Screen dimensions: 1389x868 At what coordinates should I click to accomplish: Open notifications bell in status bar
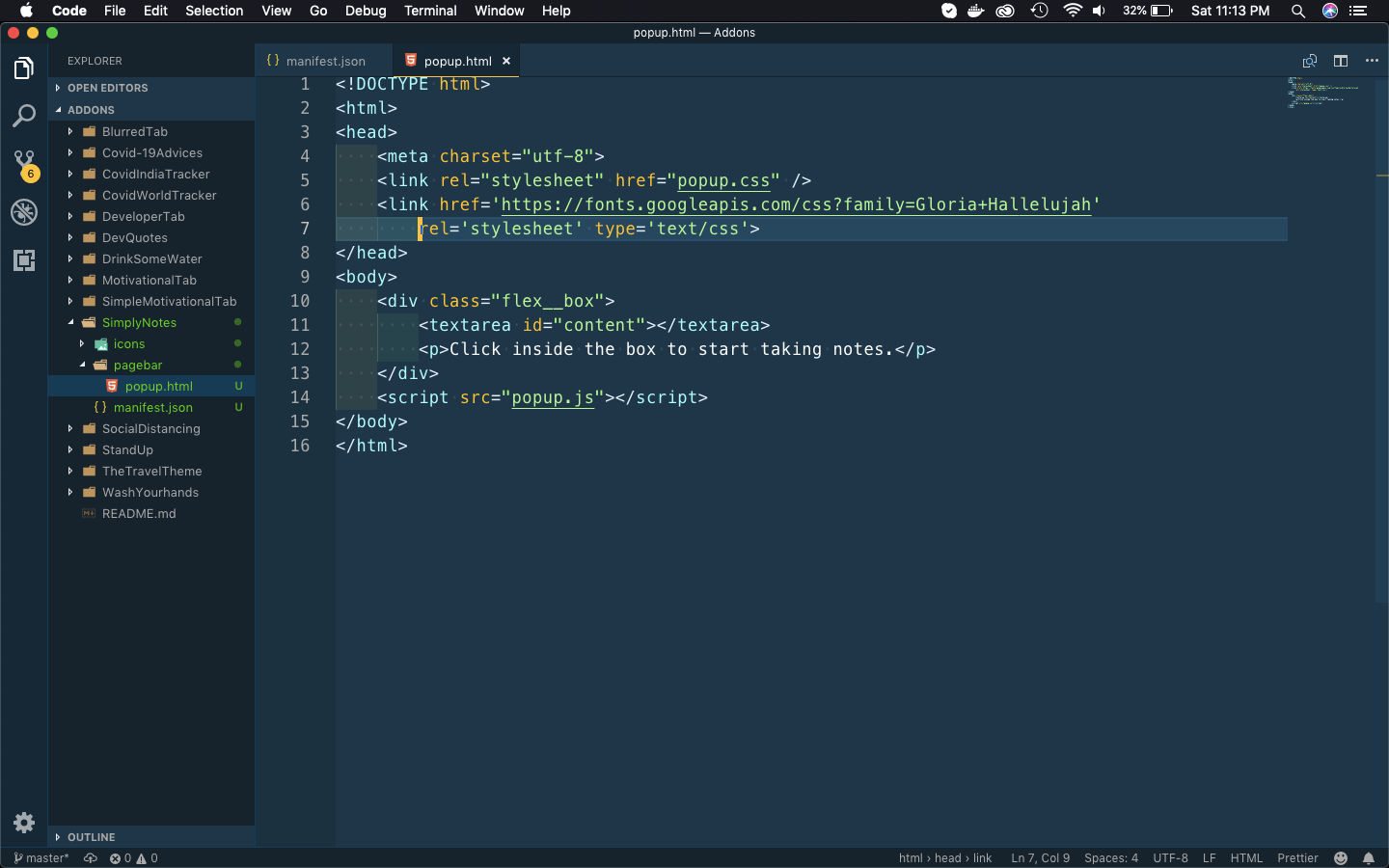click(x=1369, y=858)
